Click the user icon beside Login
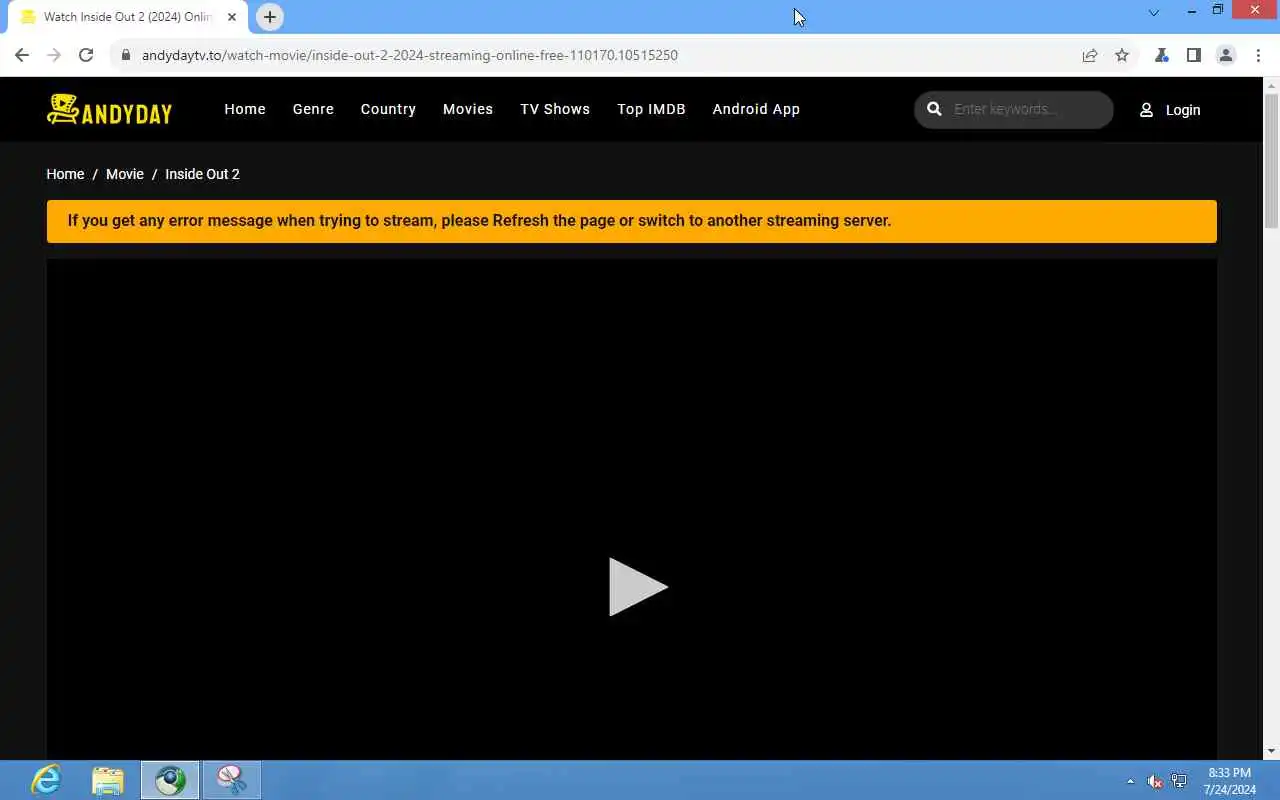 (x=1146, y=110)
